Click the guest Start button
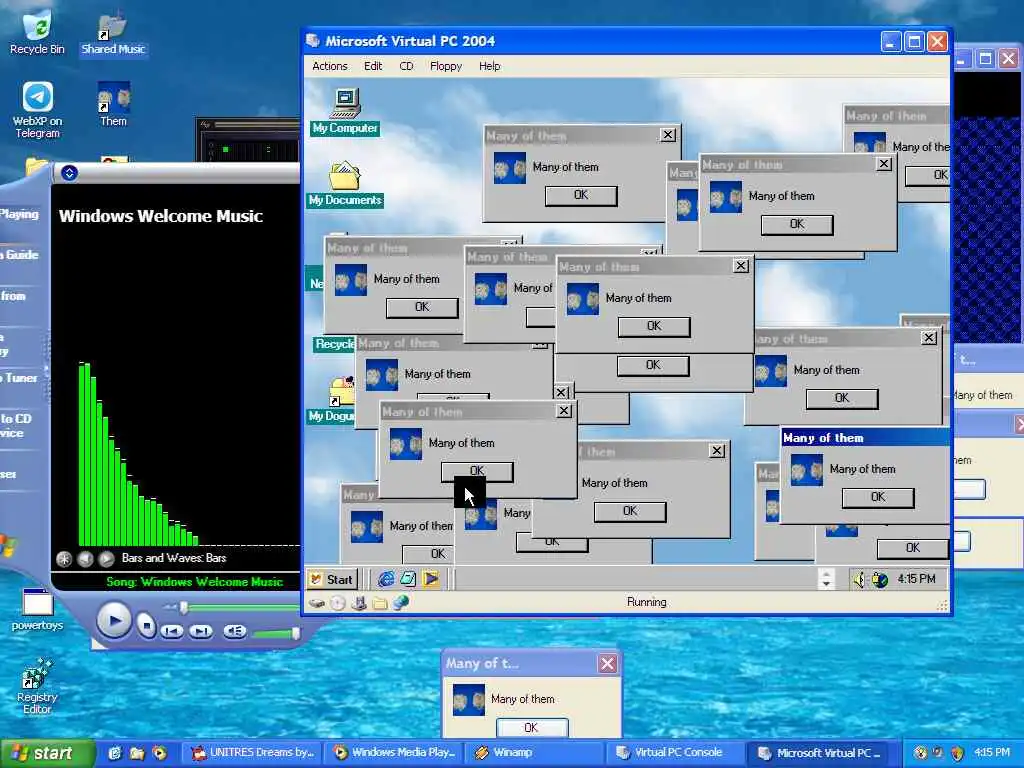The height and width of the screenshot is (768, 1024). tap(332, 579)
